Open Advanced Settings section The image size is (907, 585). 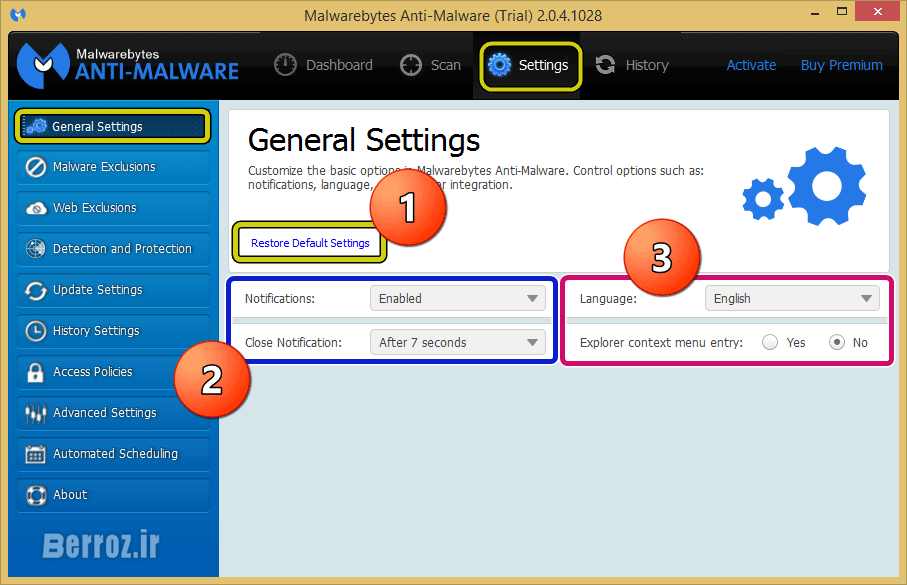(x=113, y=413)
